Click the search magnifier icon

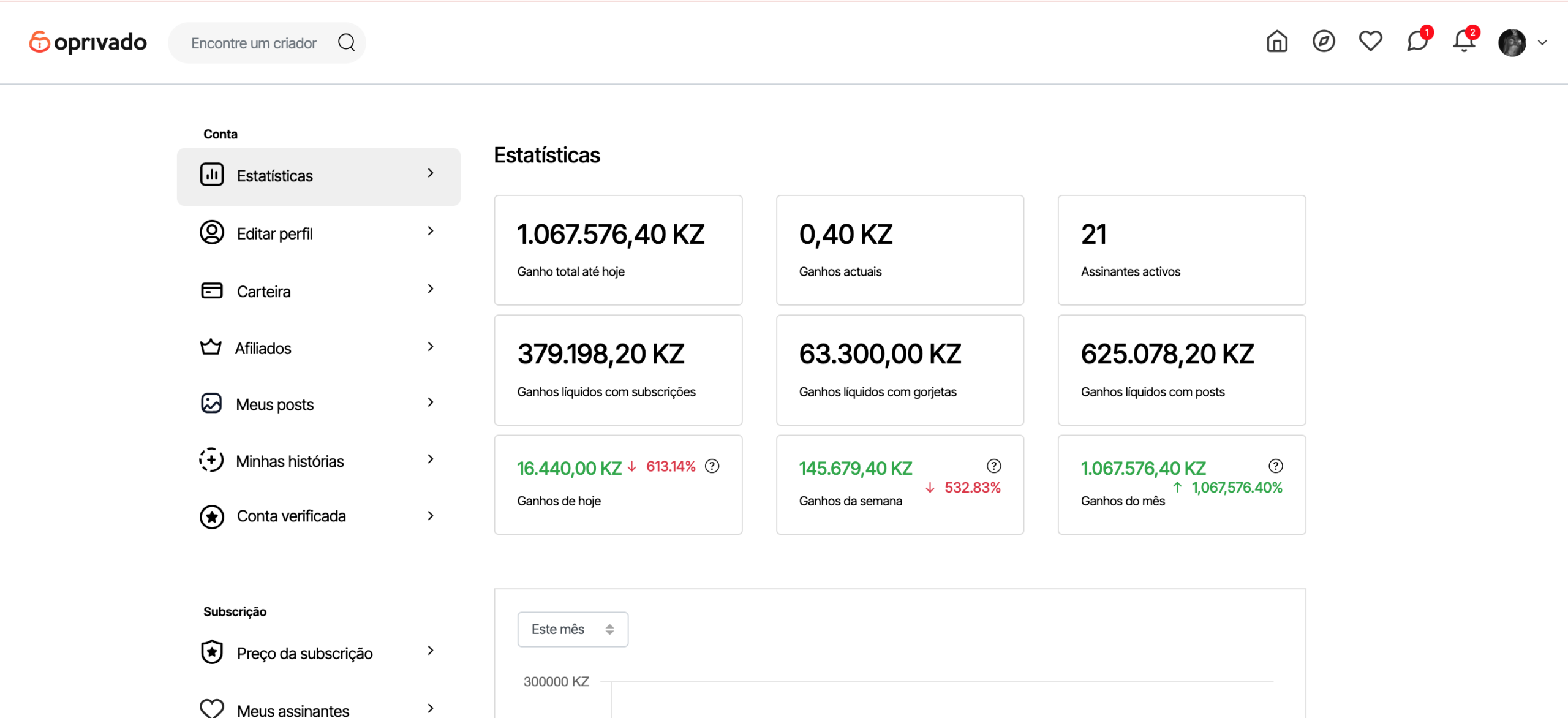coord(347,43)
